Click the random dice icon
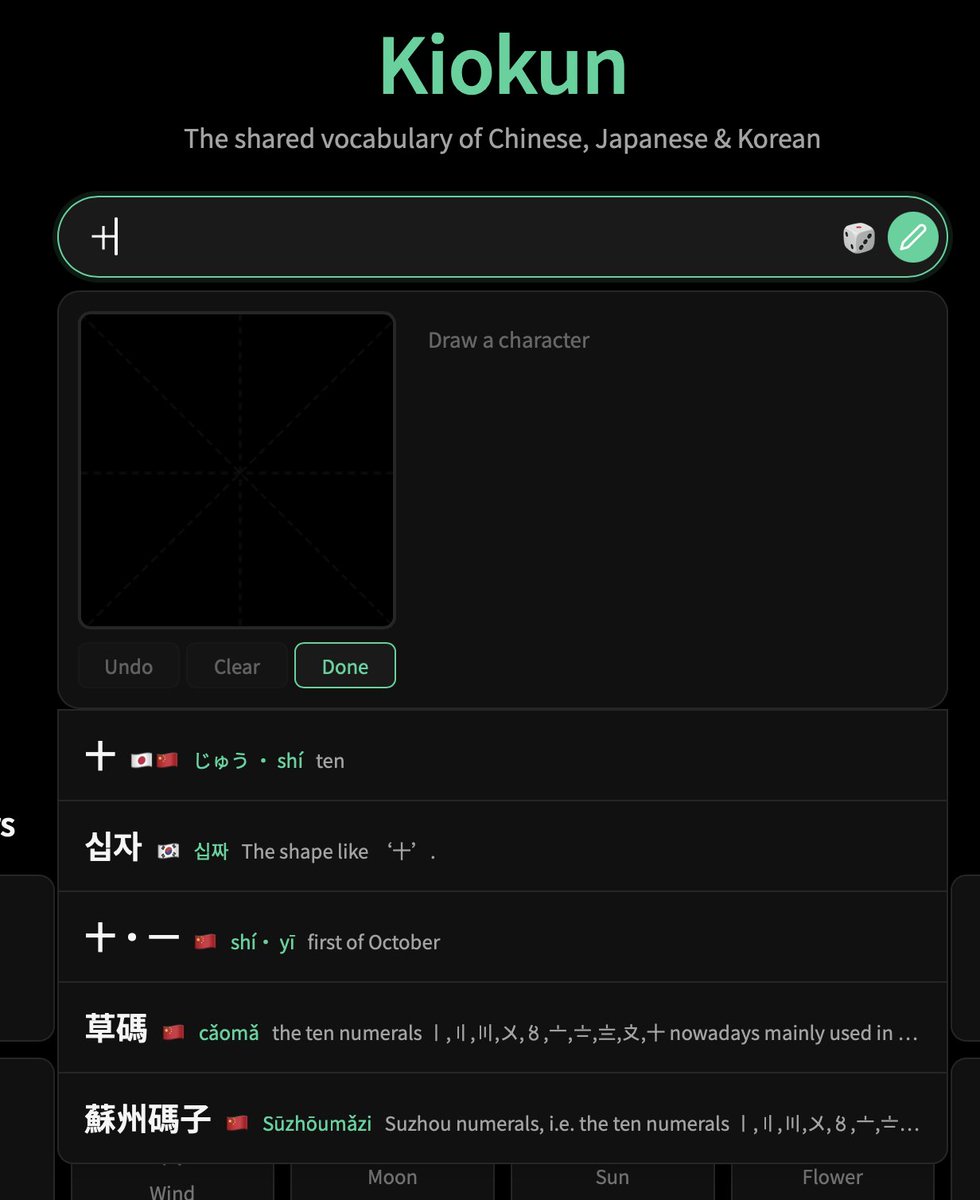Viewport: 980px width, 1200px height. click(858, 238)
